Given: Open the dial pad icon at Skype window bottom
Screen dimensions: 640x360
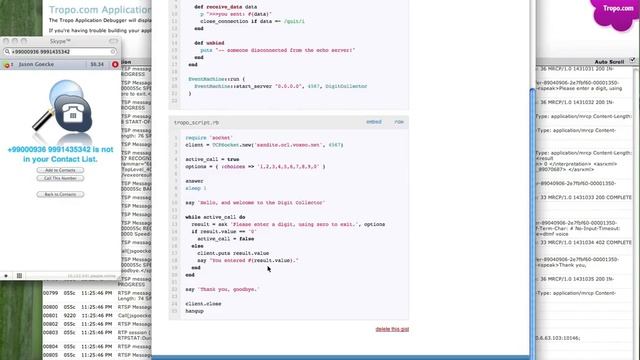Looking at the screenshot, I should tap(19, 276).
